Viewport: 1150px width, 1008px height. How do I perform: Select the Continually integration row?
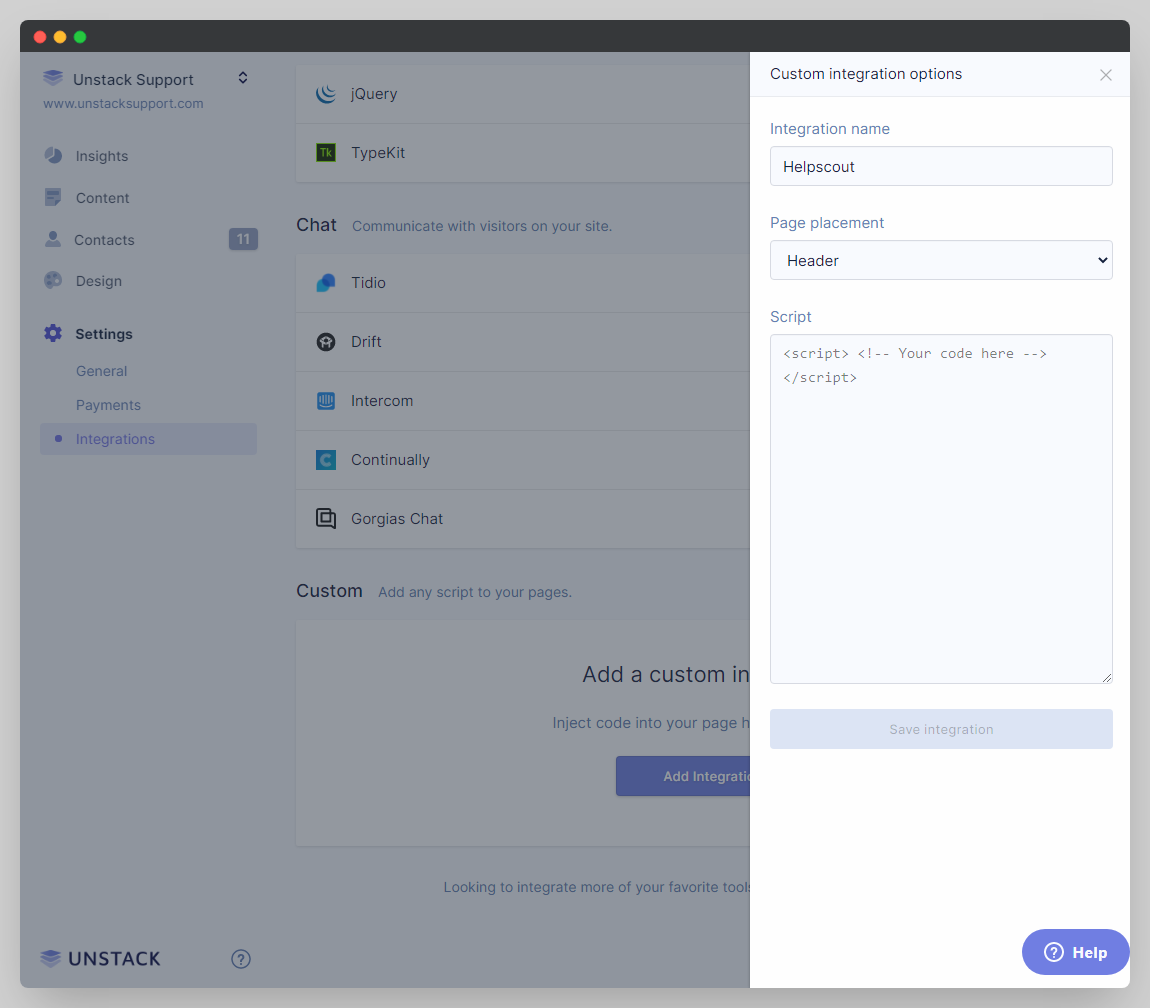point(523,460)
